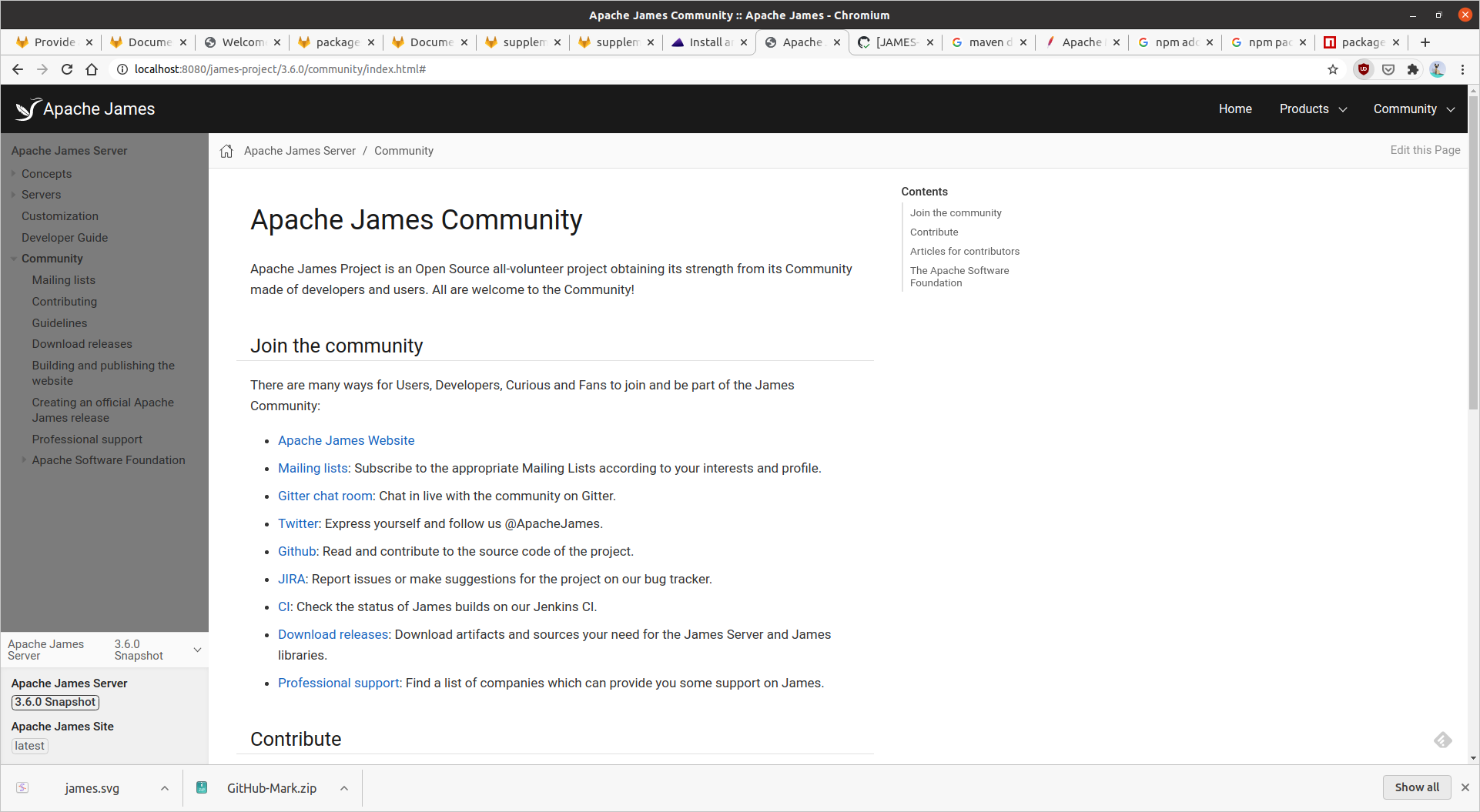This screenshot has width=1480, height=812.
Task: Close the 'npm add' tab
Action: pos(1210,42)
